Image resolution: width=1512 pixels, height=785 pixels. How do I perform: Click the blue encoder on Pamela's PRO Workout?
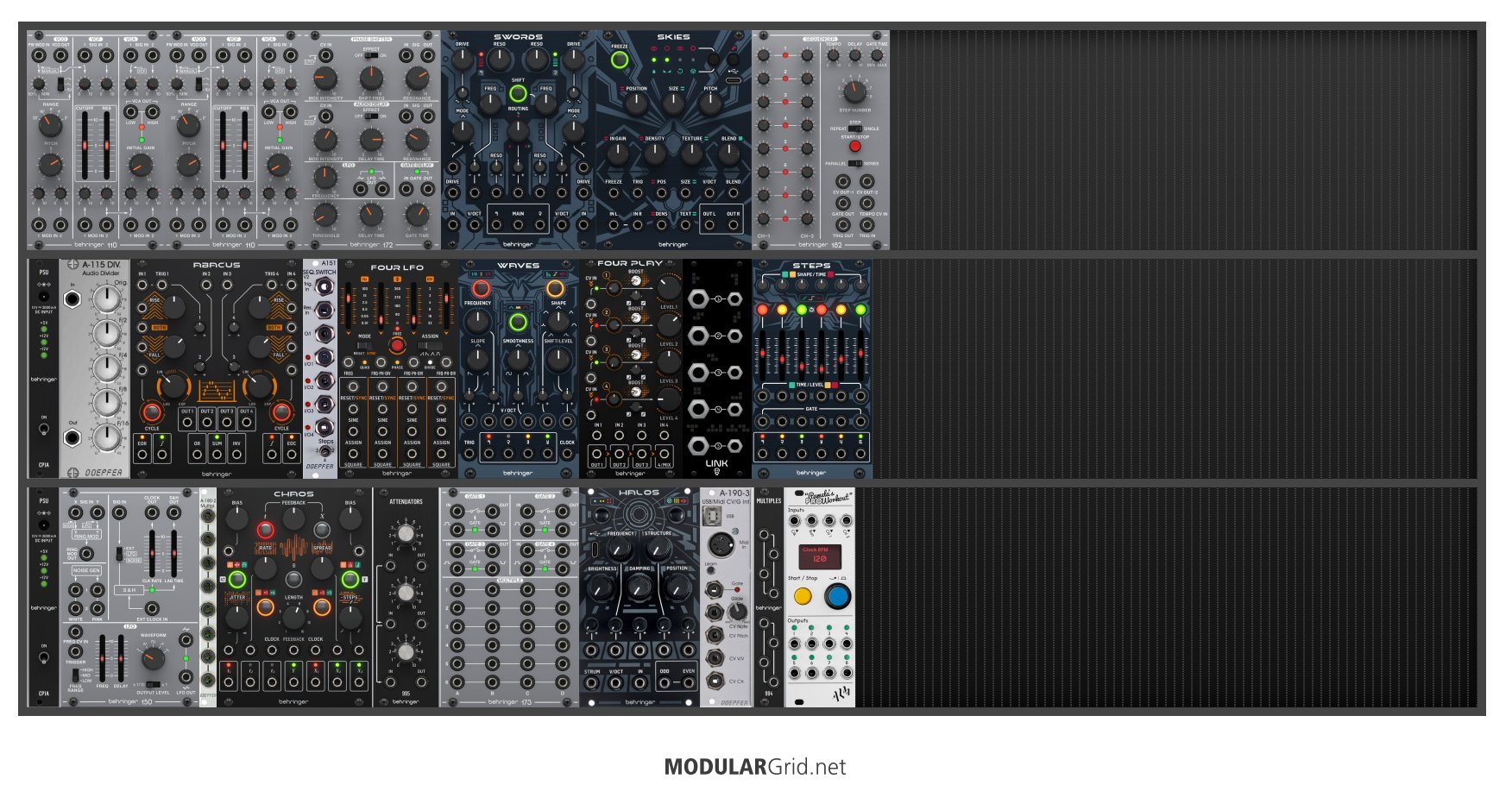point(836,595)
